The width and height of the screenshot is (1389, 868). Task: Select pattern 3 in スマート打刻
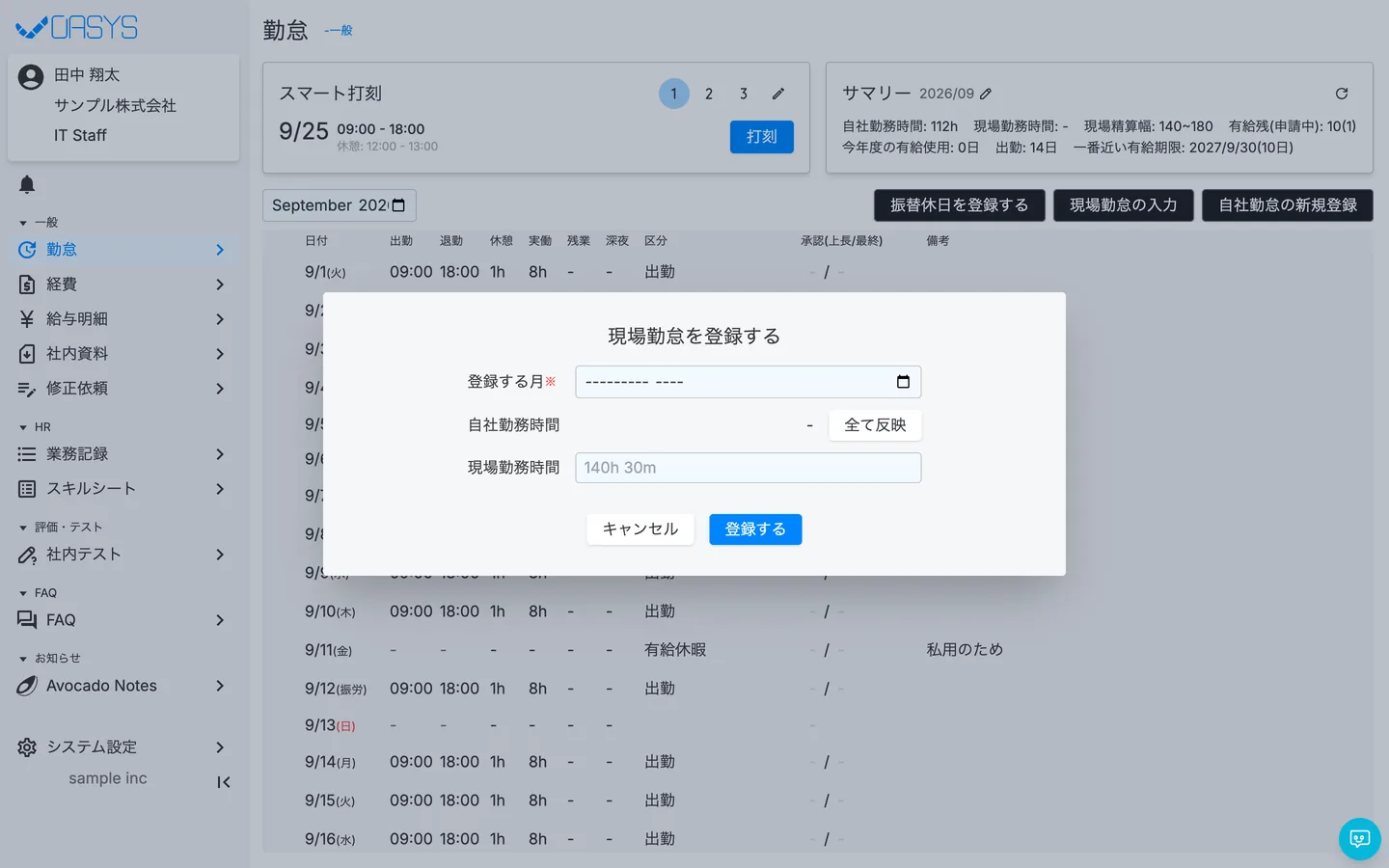tap(744, 94)
